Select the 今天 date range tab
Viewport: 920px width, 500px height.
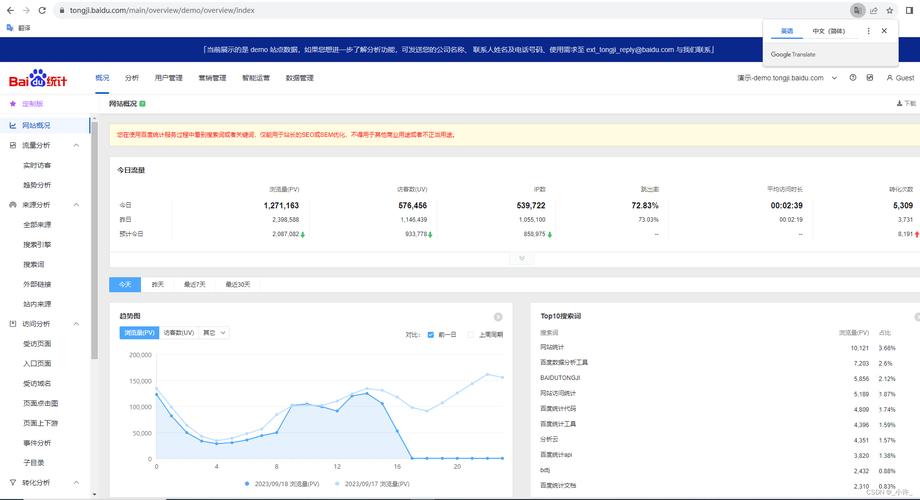[x=125, y=285]
